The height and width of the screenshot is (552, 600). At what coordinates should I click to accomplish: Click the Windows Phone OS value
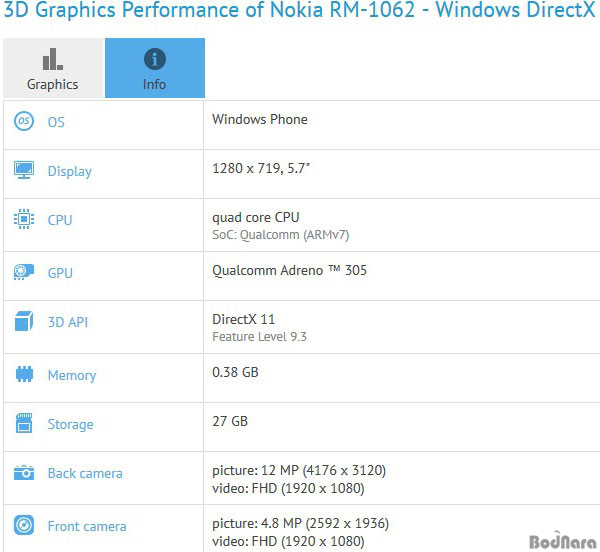260,119
